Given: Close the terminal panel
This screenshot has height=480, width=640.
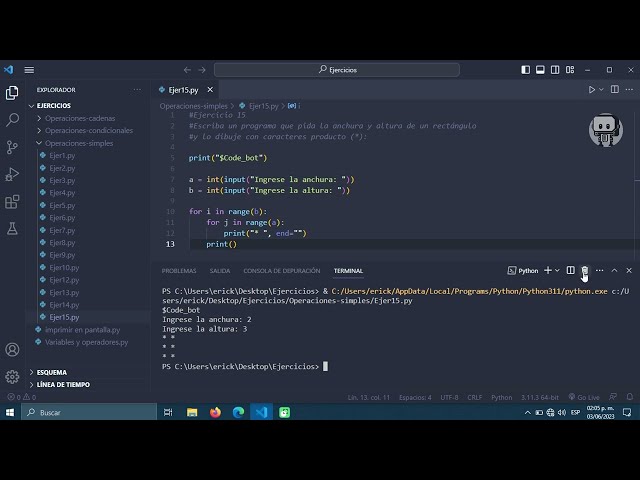Looking at the screenshot, I should [629, 270].
